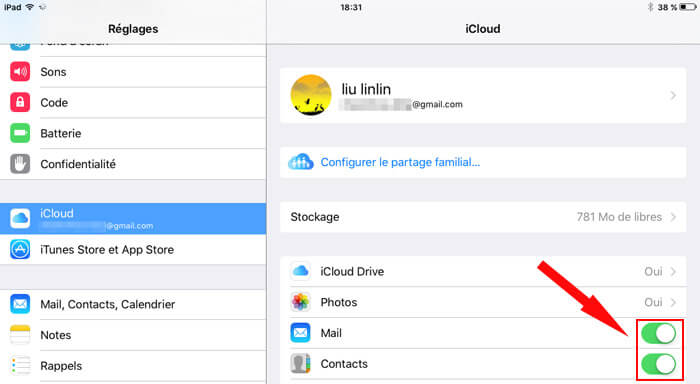Tap the iCloud title in right pane header
Screen dimensions: 700x384
(483, 29)
